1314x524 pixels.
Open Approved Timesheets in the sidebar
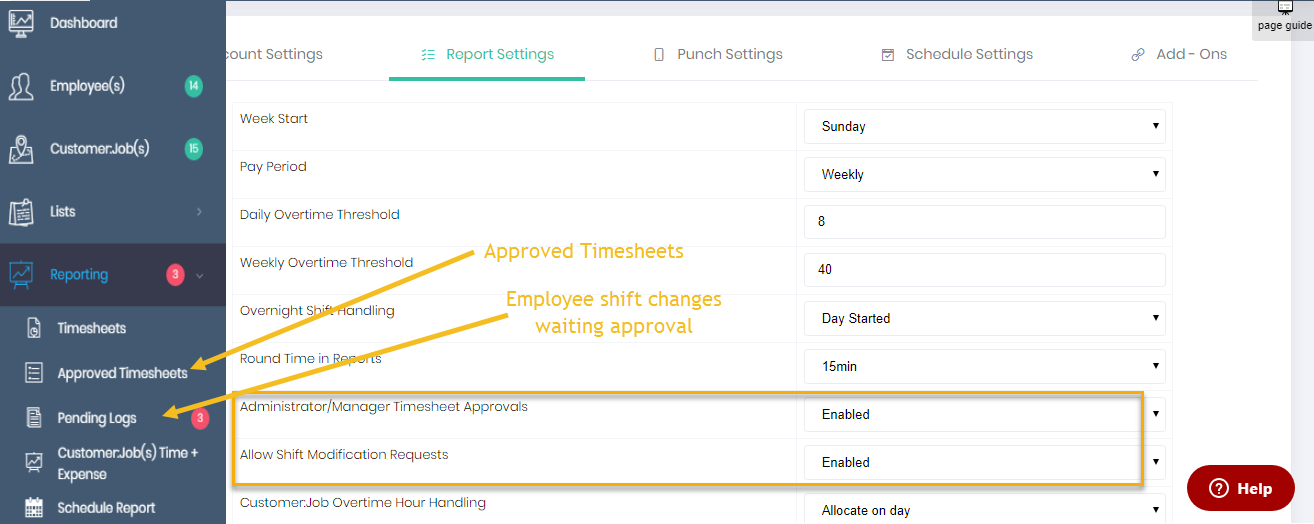122,374
